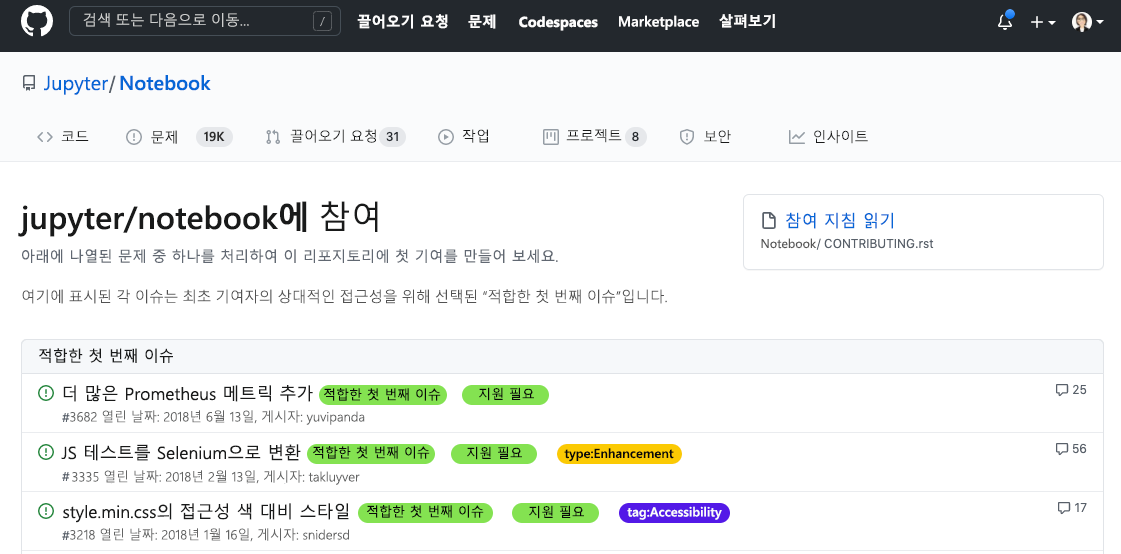This screenshot has height=554, width=1121.
Task: Open issue JS 테스트를 Selenium으로 변환
Action: pos(182,452)
